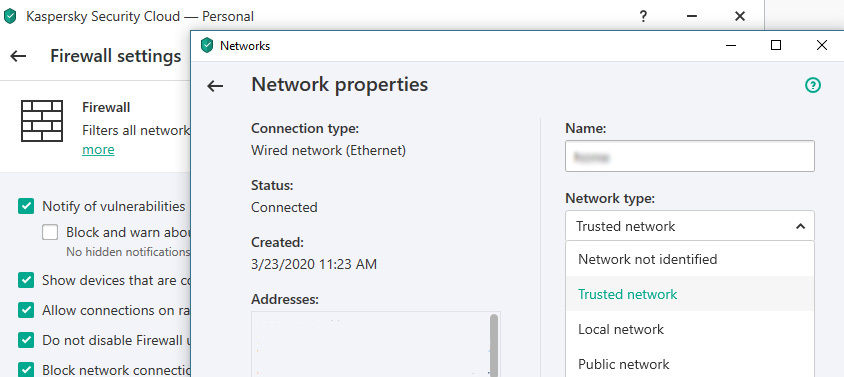The image size is (844, 377).
Task: Close the Networks window
Action: click(x=821, y=45)
